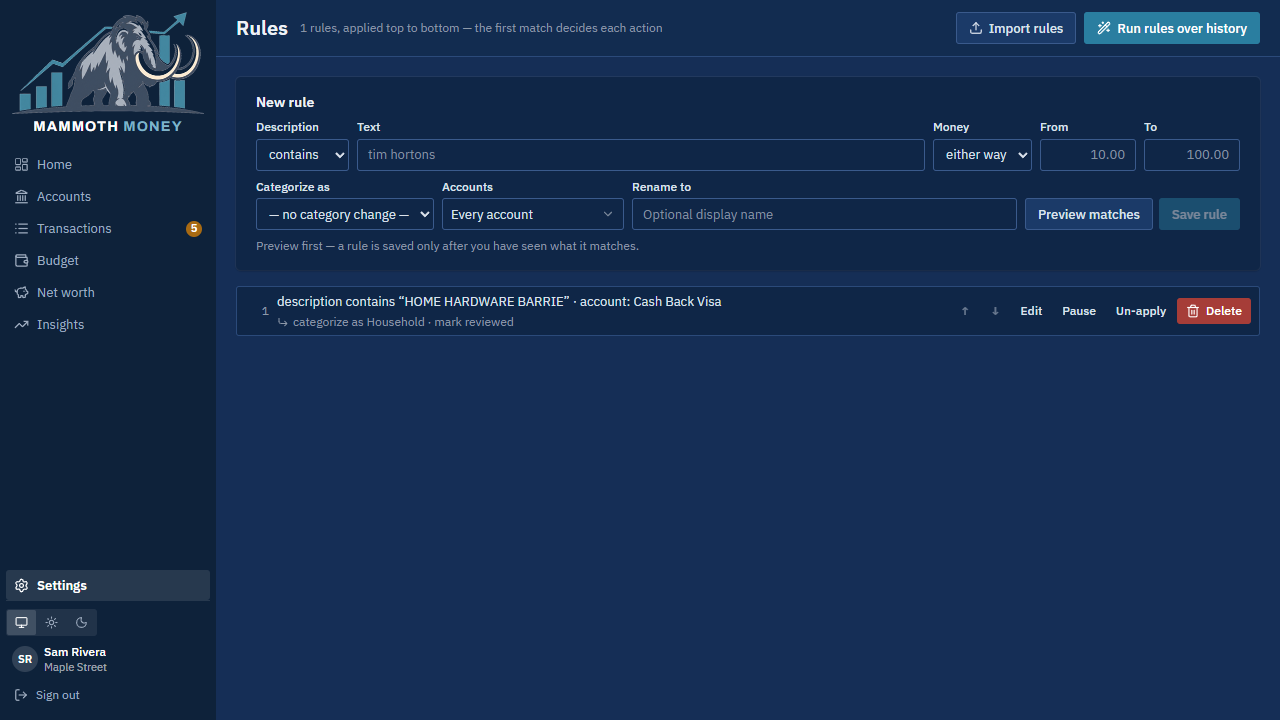This screenshot has width=1280, height=720.
Task: Switch to dark theme
Action: pyautogui.click(x=82, y=622)
